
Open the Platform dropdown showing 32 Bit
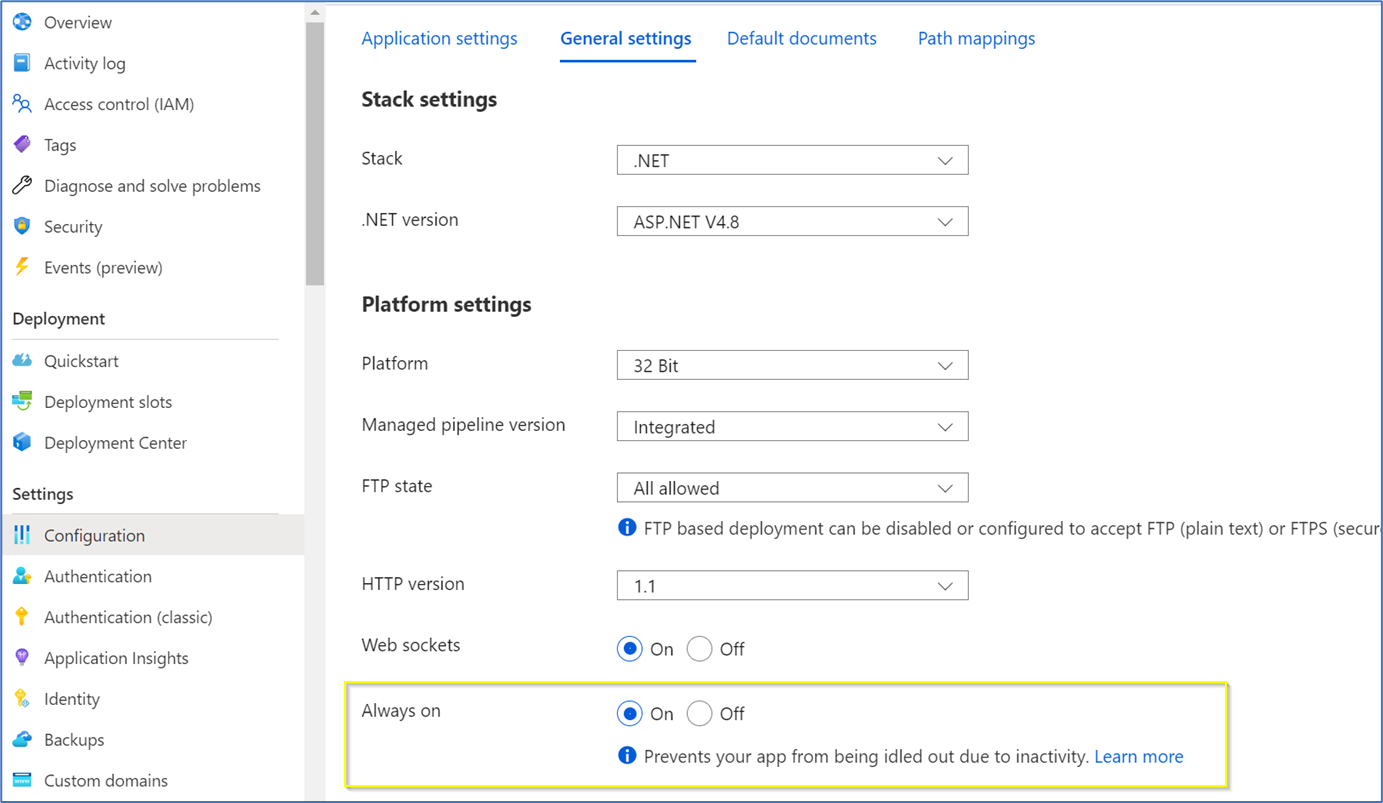792,365
